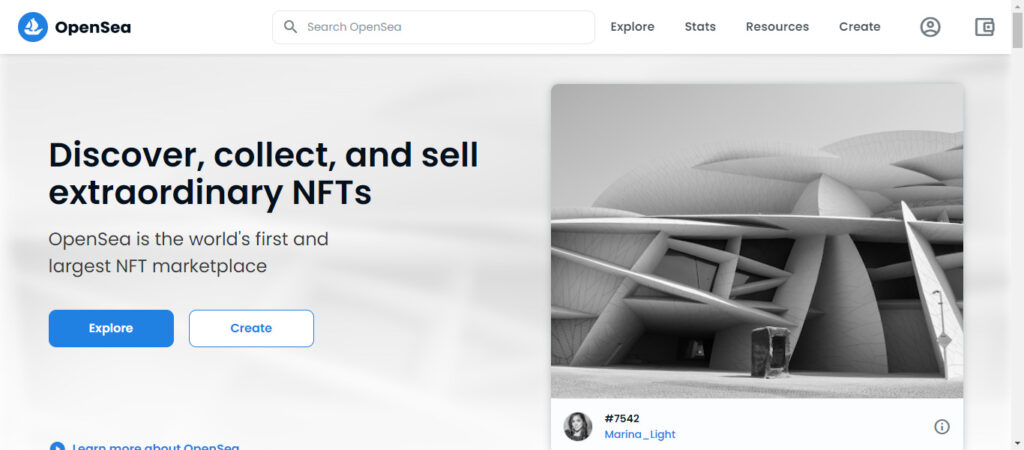Open the Learn more about OpenSea link
This screenshot has height=450, width=1024.
coord(155,447)
